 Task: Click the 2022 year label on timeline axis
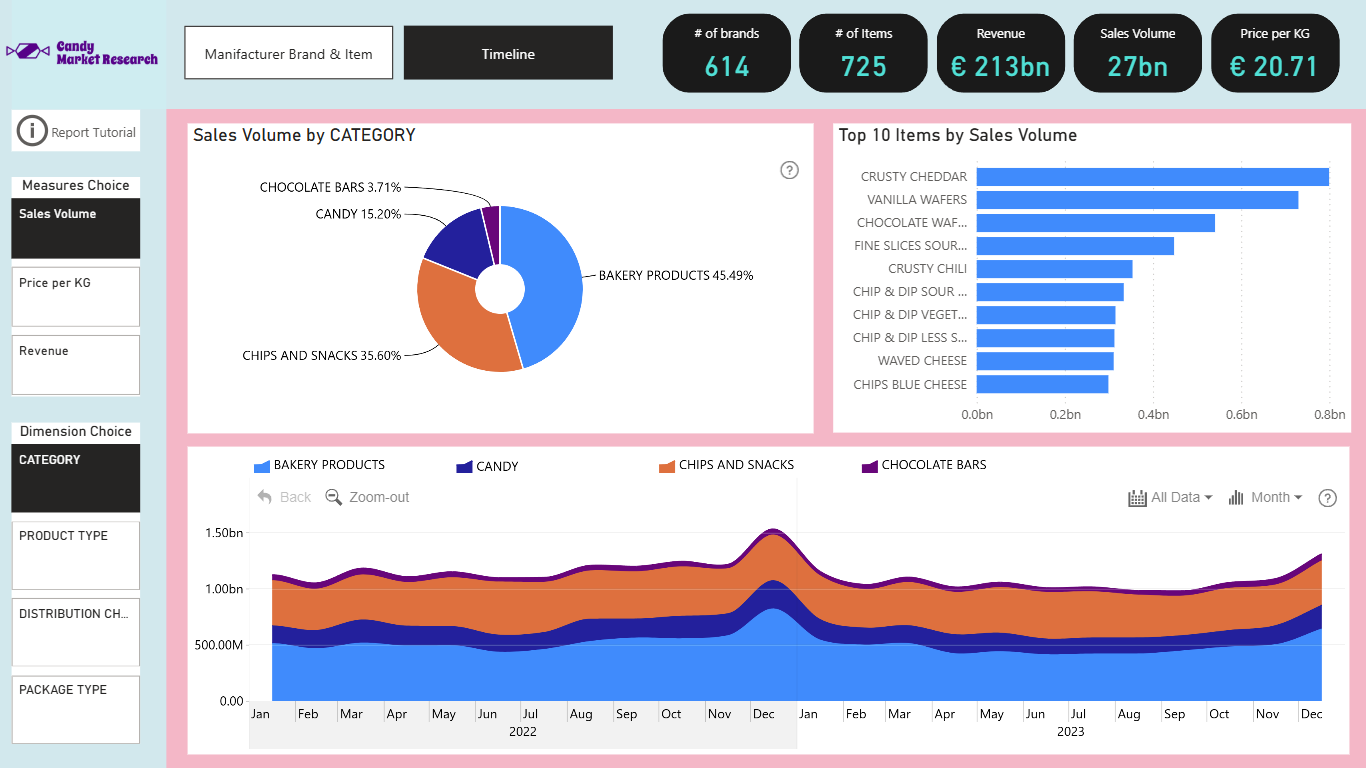pyautogui.click(x=523, y=732)
